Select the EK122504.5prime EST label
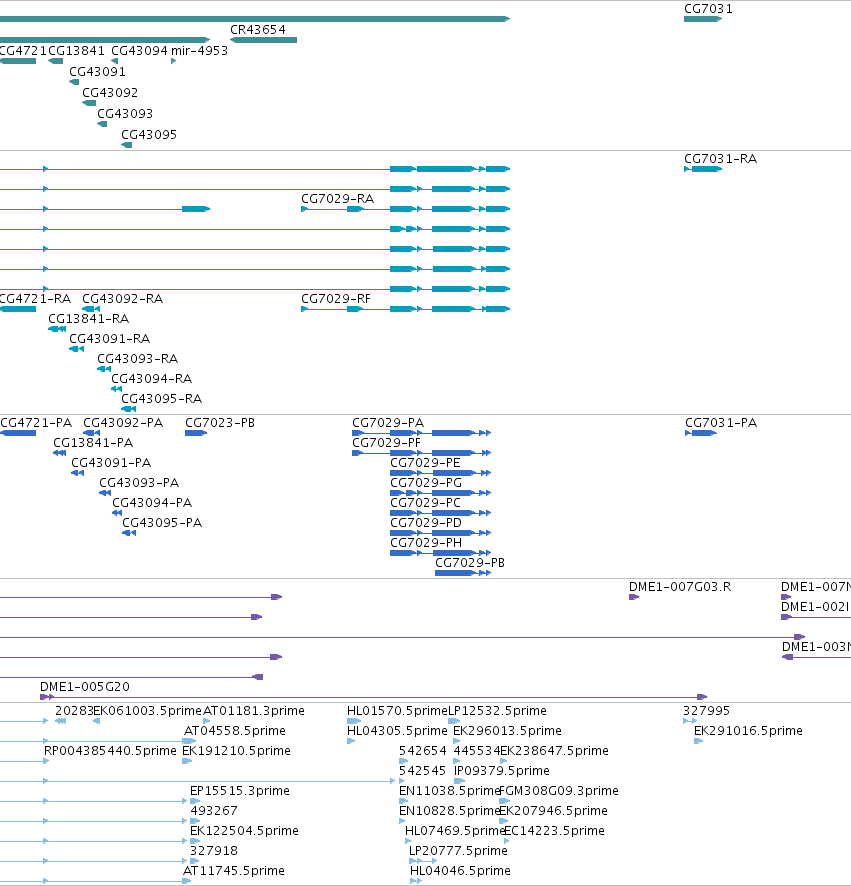Image resolution: width=851 pixels, height=886 pixels. (x=244, y=831)
